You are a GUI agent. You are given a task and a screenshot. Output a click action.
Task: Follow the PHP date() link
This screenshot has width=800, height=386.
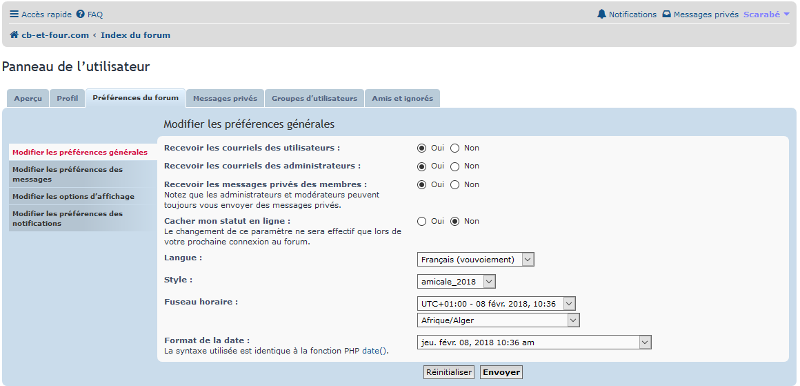(x=375, y=351)
